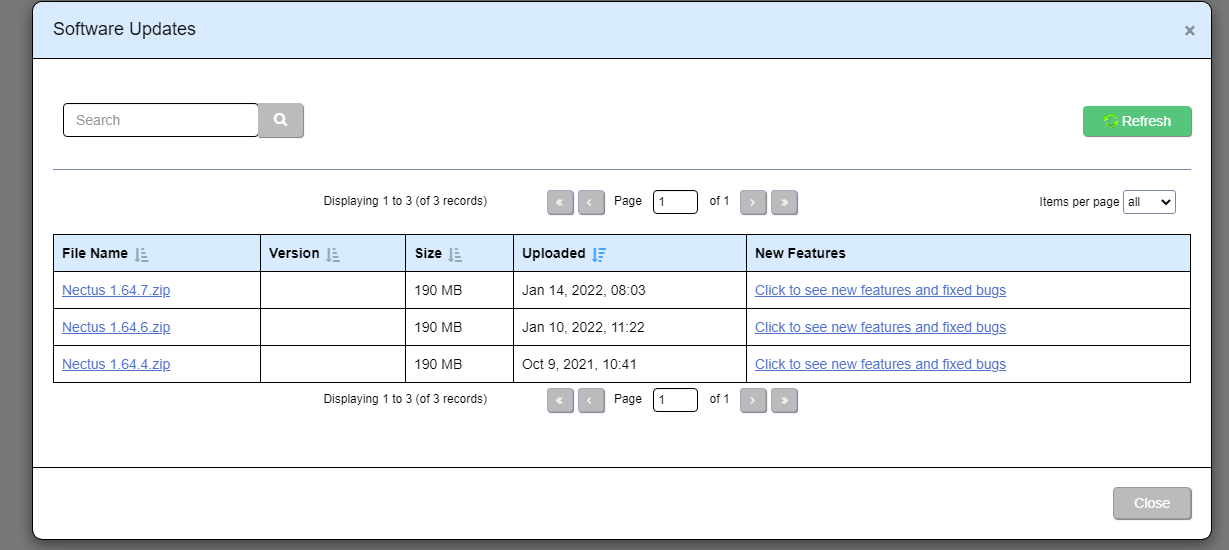See new features for Nectus 1.64.7

tap(880, 290)
